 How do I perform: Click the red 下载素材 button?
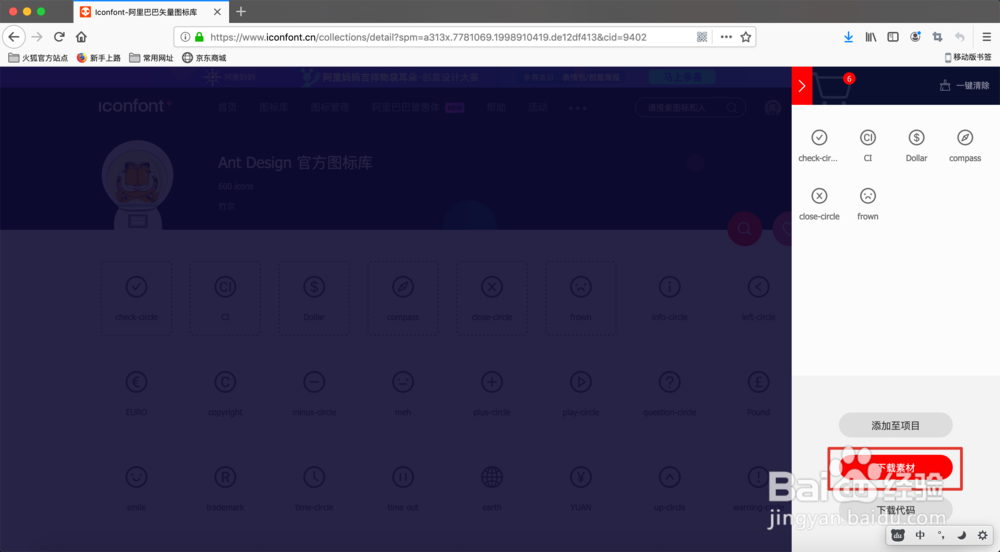click(x=895, y=468)
